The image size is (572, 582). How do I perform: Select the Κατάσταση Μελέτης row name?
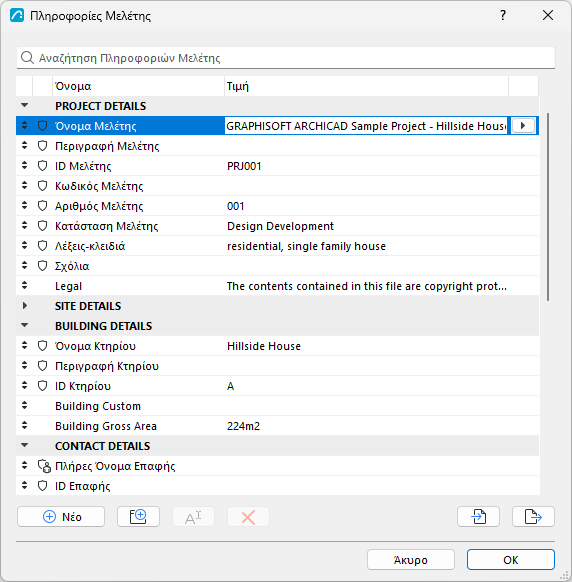(x=107, y=226)
